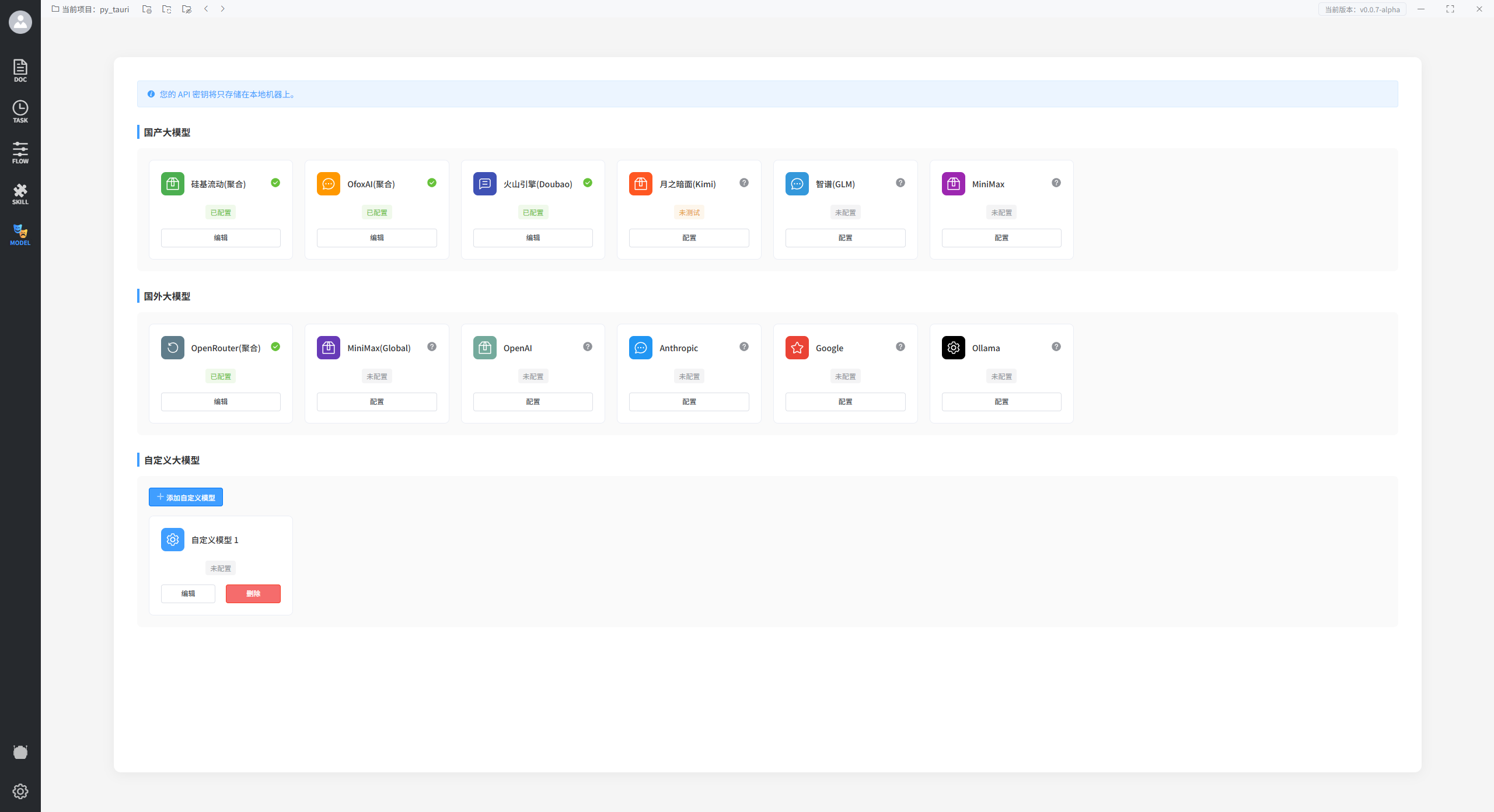Click the hidden-folder eye icon in the top bar
The height and width of the screenshot is (812, 1494).
point(187,9)
